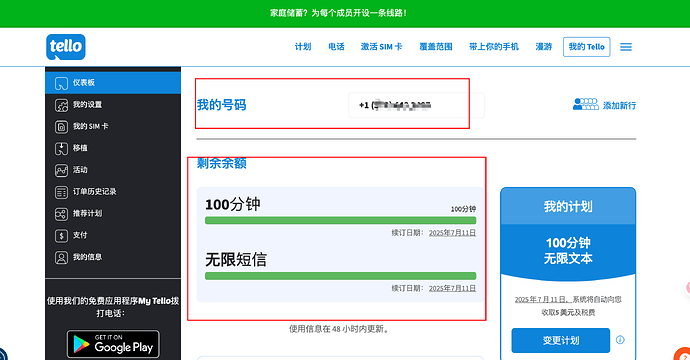Click the 100分钟 无限文本 plan summary
690x360 pixels.
pos(568,250)
